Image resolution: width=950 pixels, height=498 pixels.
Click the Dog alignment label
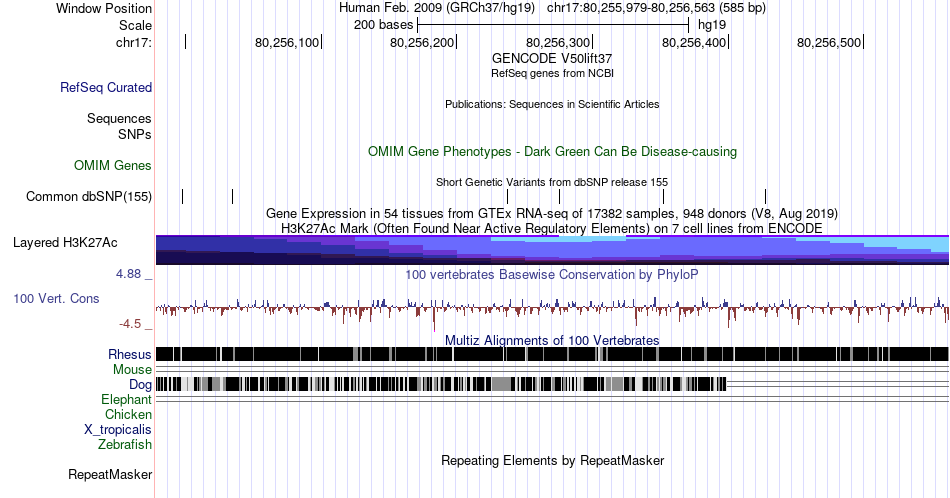click(140, 385)
